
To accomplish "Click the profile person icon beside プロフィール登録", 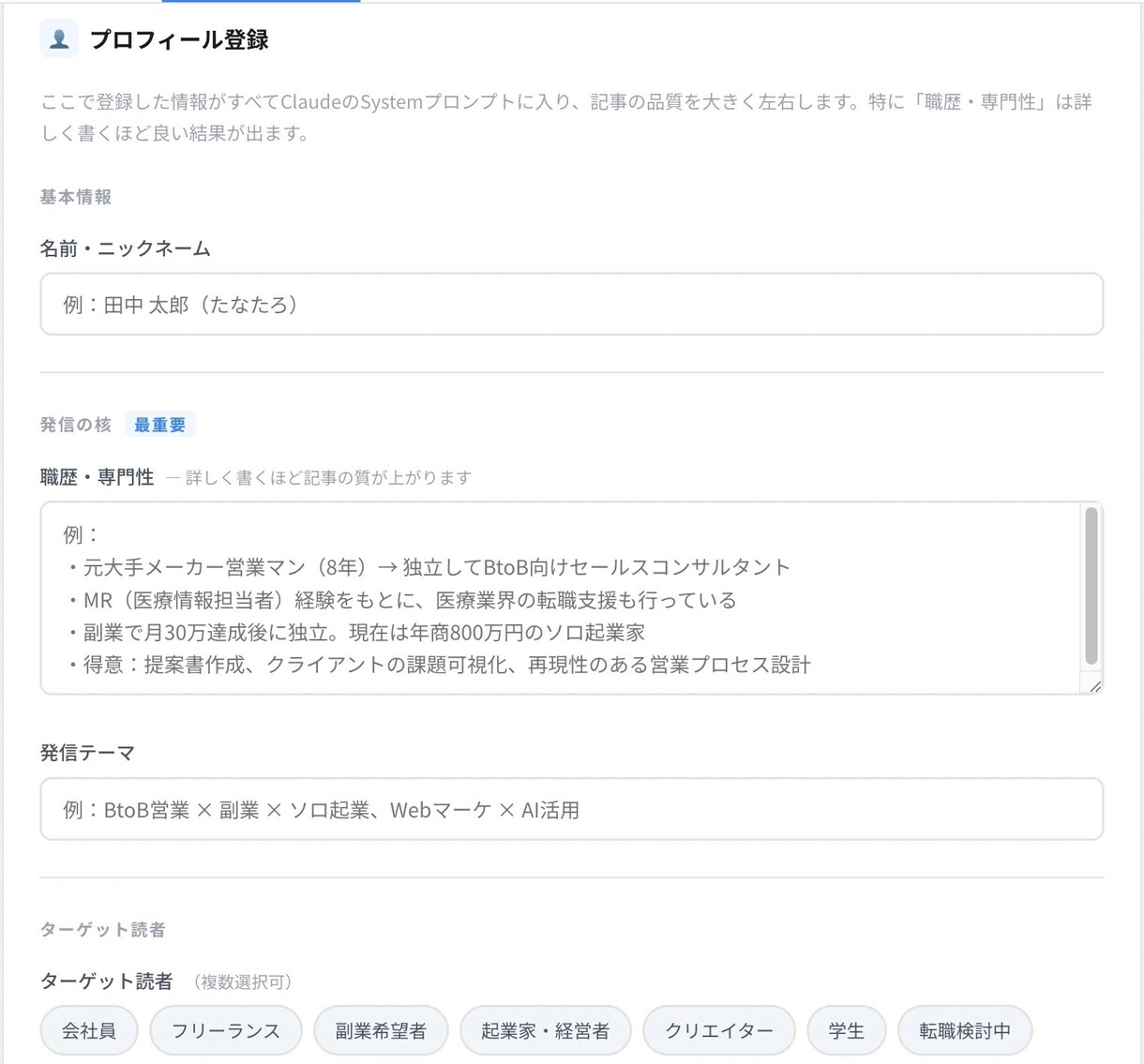I will 59,38.
